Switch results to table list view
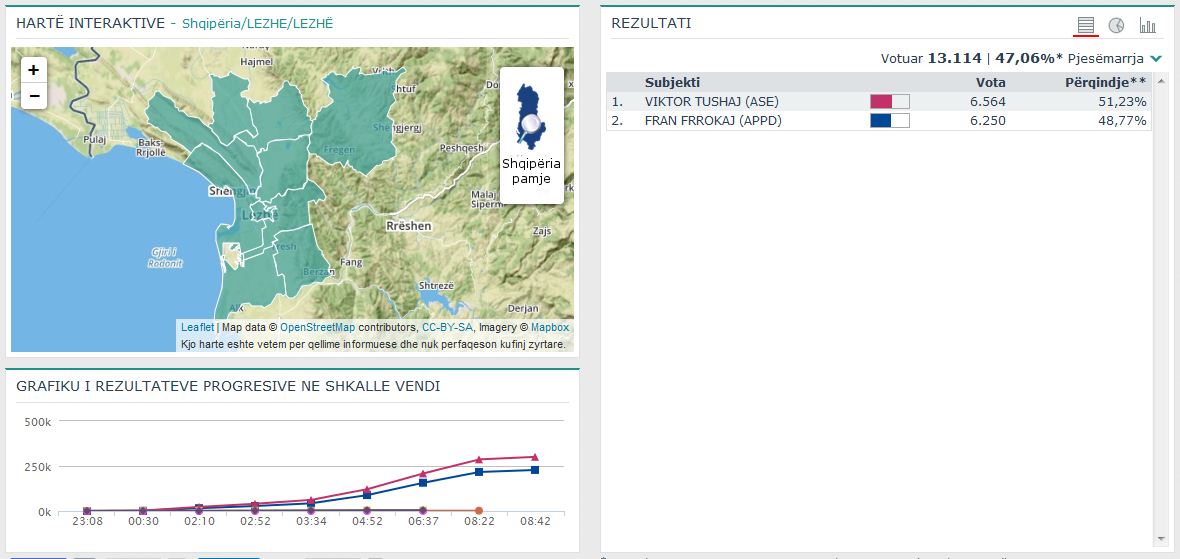Image resolution: width=1180 pixels, height=559 pixels. pos(1086,25)
